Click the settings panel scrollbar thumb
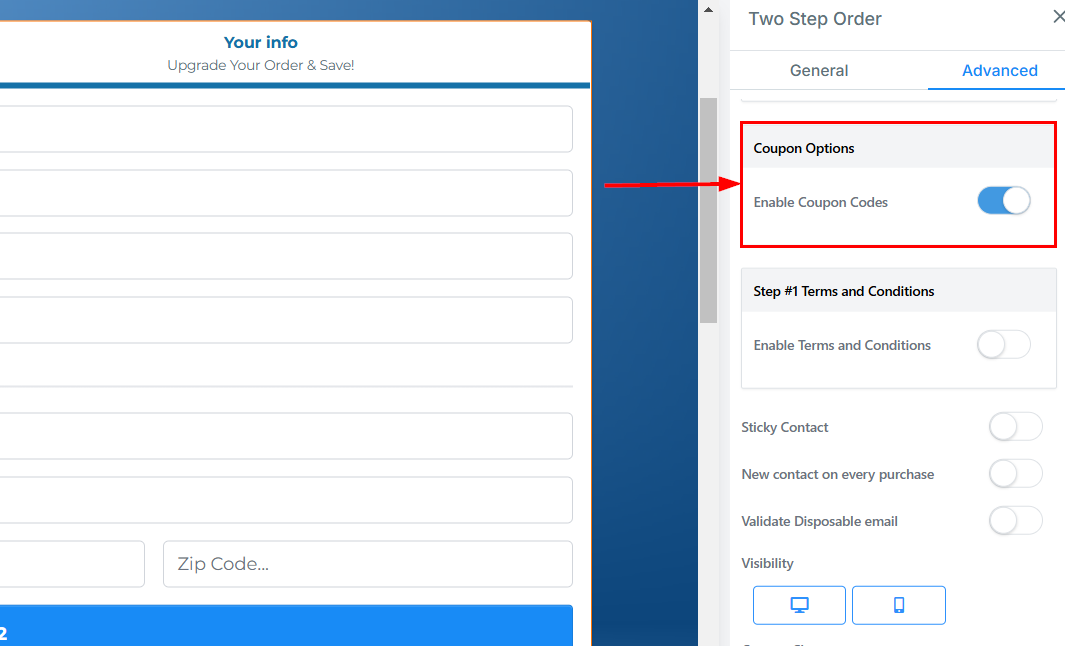1065x646 pixels. pyautogui.click(x=708, y=210)
